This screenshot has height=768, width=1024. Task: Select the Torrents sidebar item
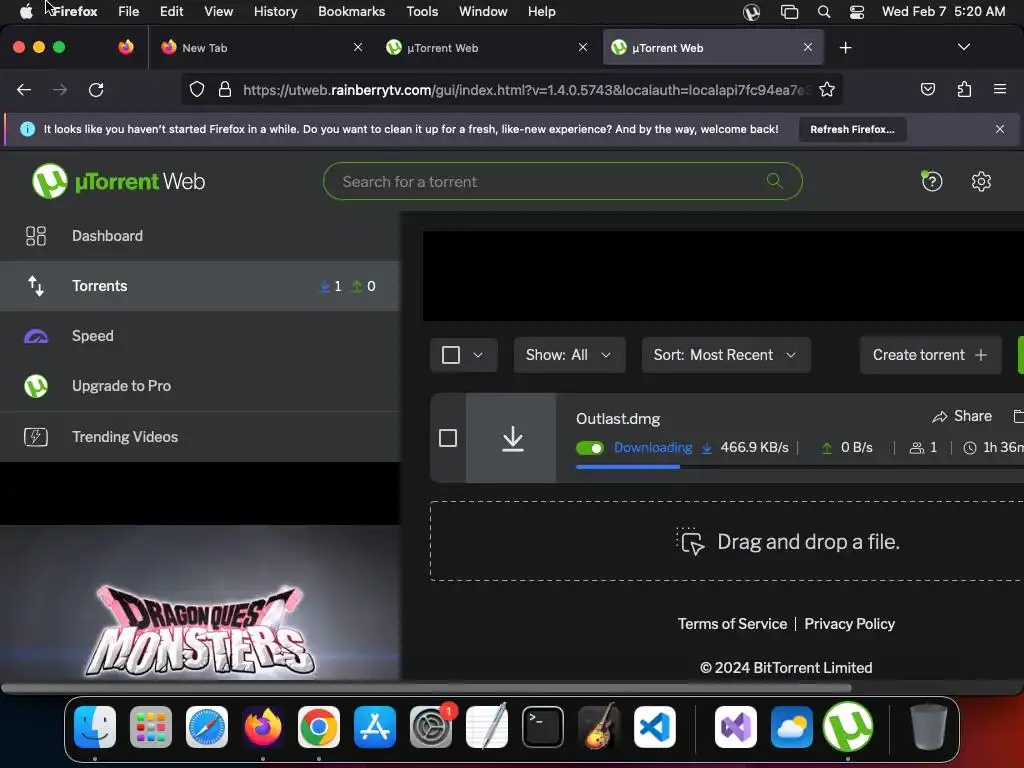(200, 286)
